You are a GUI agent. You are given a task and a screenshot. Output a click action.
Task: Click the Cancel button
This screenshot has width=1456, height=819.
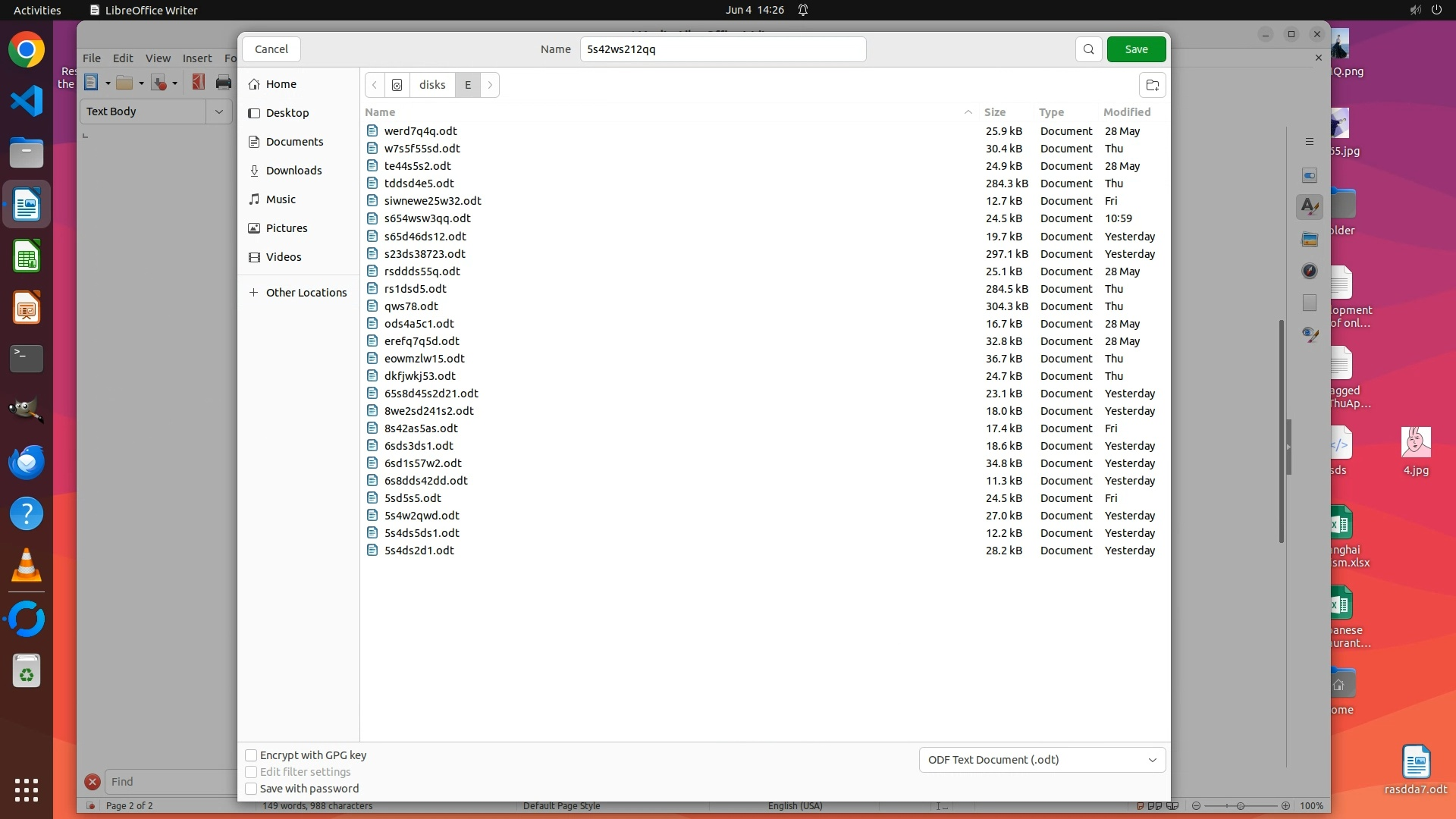(271, 49)
